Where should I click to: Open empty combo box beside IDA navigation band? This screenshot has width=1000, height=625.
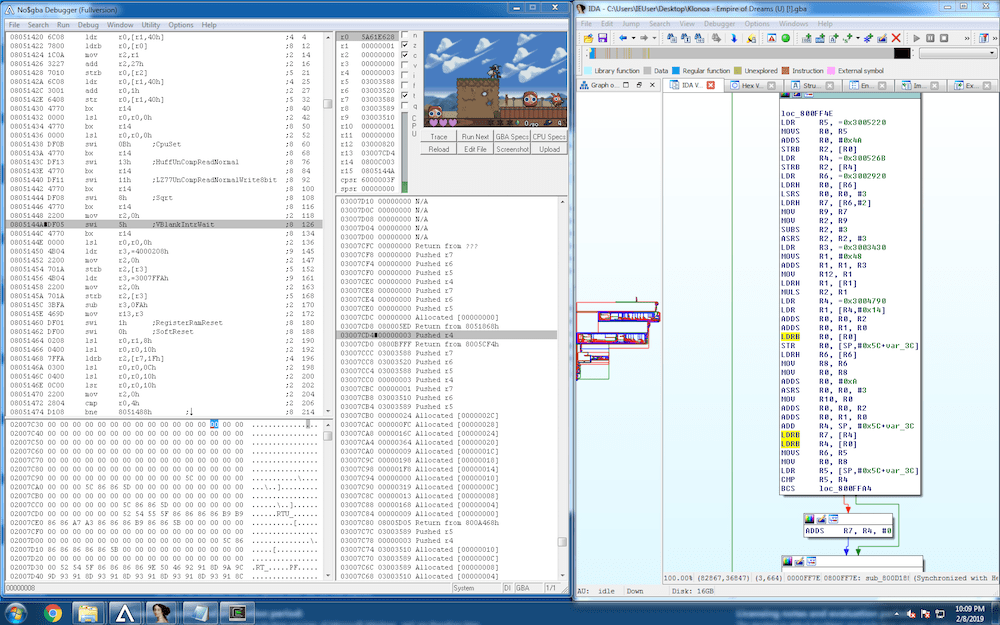957,53
